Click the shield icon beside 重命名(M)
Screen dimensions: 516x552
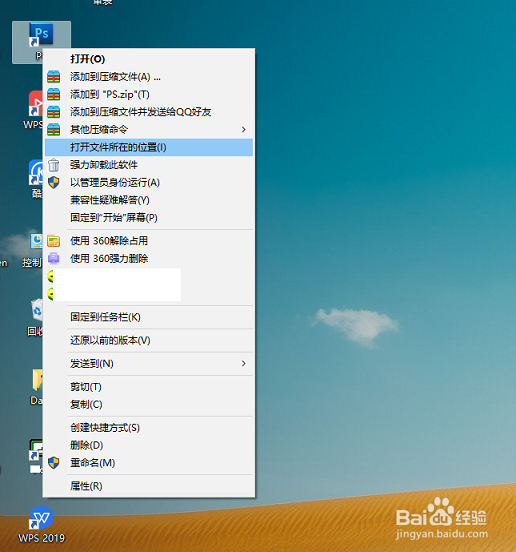point(54,463)
